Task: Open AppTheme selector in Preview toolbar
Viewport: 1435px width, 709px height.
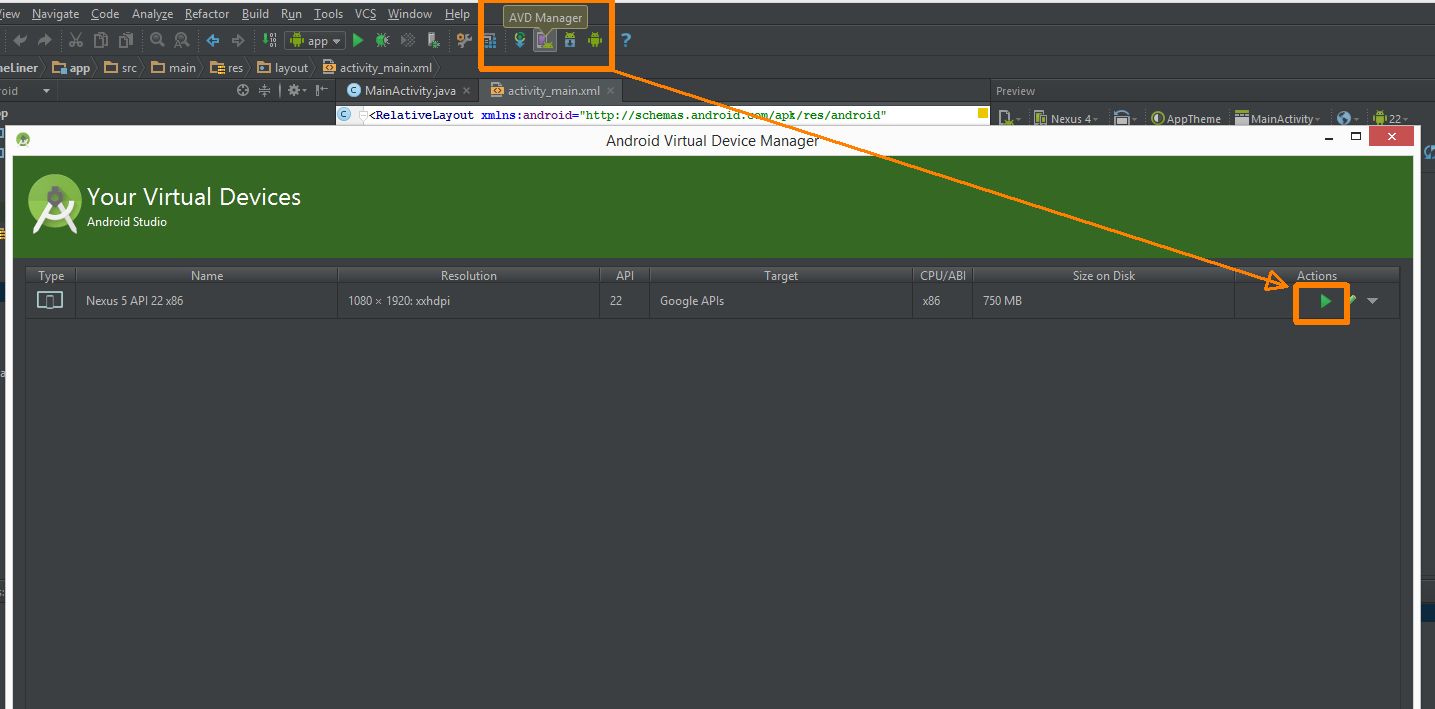Action: (x=1186, y=118)
